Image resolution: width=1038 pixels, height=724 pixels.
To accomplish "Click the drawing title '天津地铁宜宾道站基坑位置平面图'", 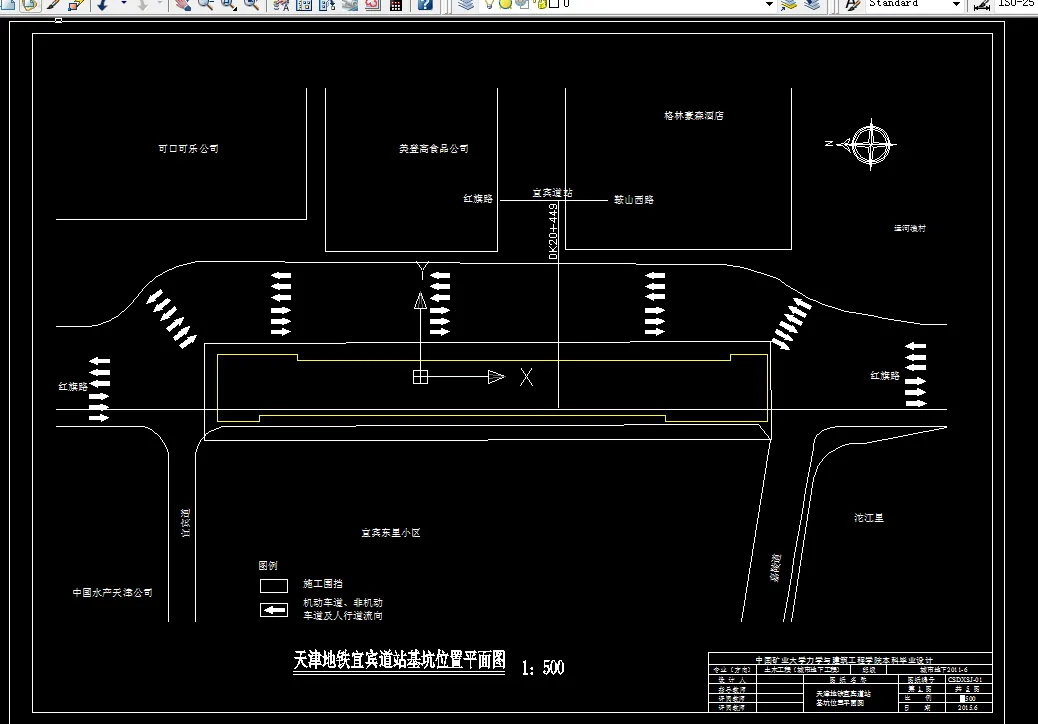I will [400, 660].
